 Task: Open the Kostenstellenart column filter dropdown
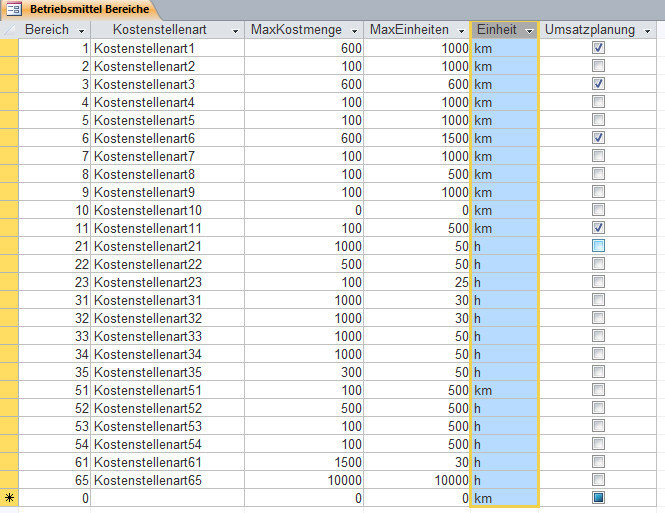point(235,31)
